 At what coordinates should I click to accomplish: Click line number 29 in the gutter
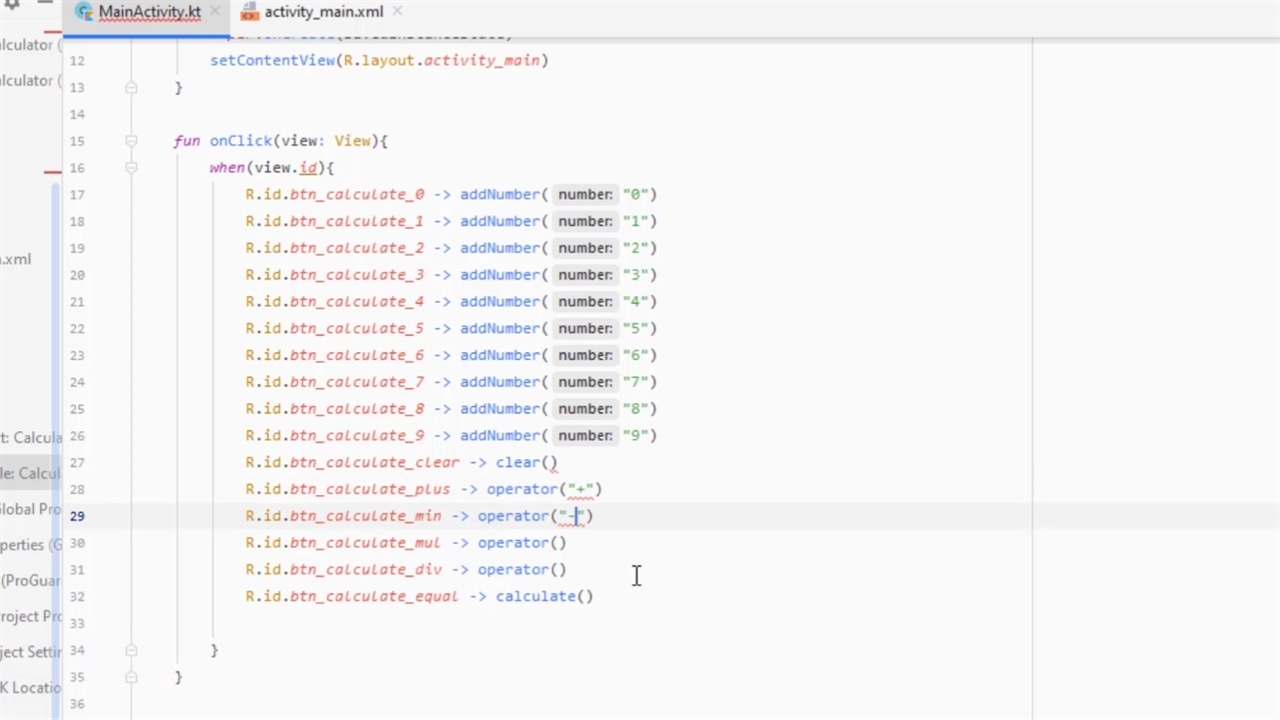point(77,516)
